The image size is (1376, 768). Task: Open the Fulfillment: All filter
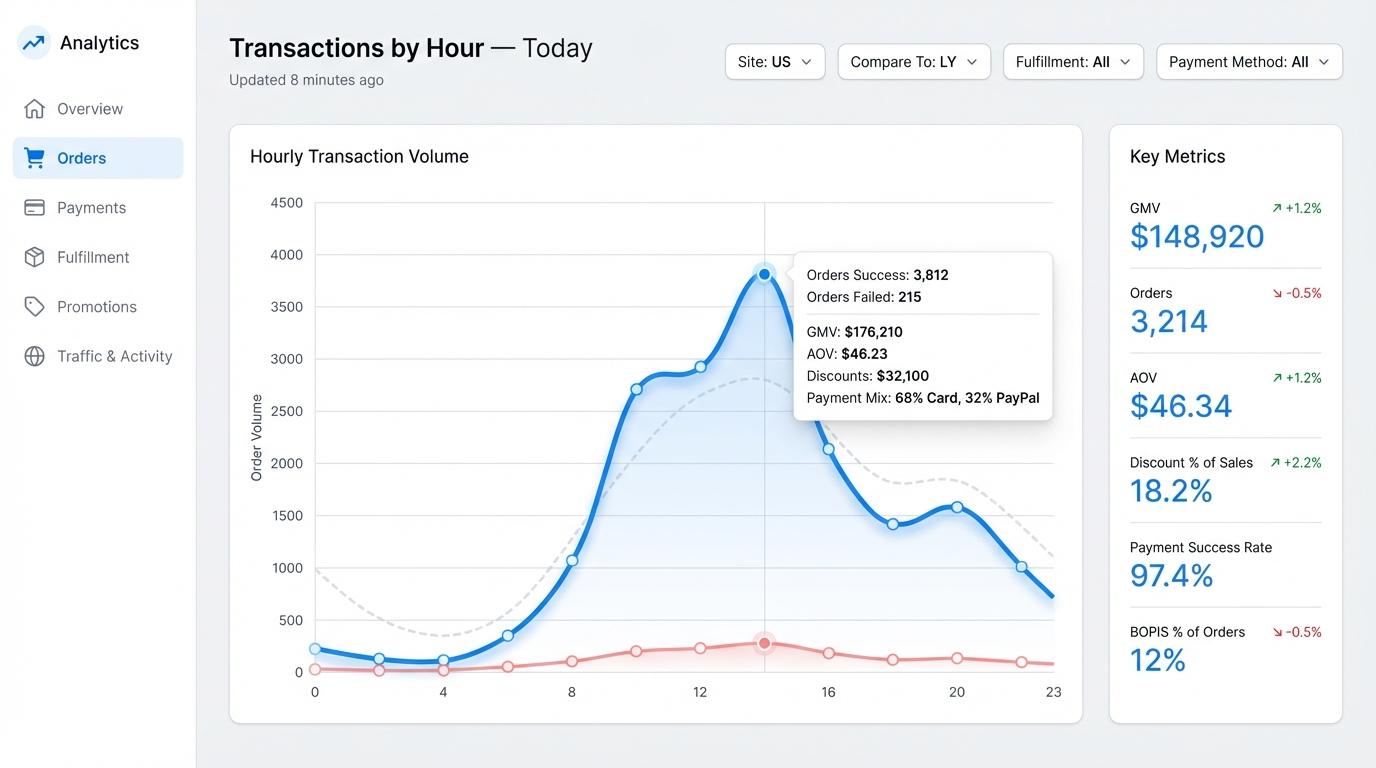1073,61
